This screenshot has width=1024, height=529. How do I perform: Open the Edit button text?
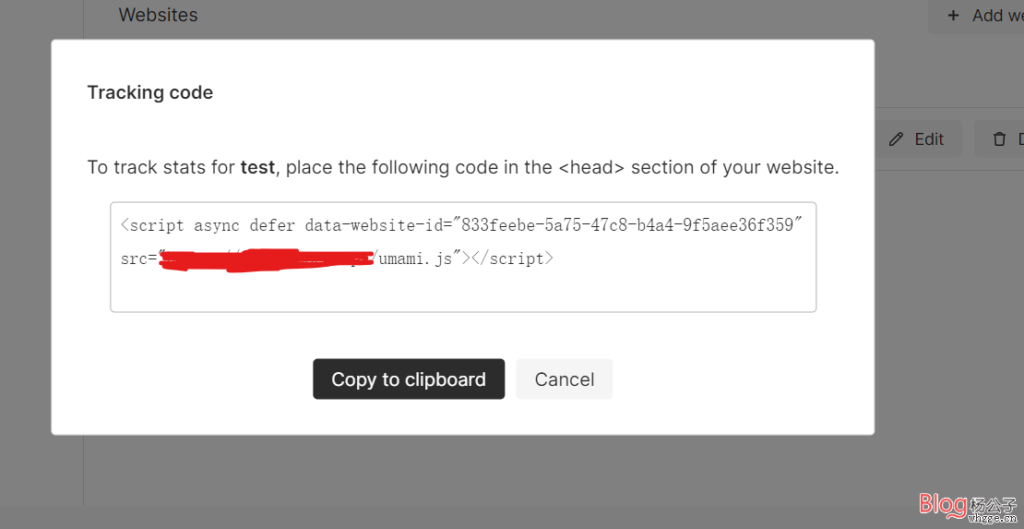click(929, 139)
